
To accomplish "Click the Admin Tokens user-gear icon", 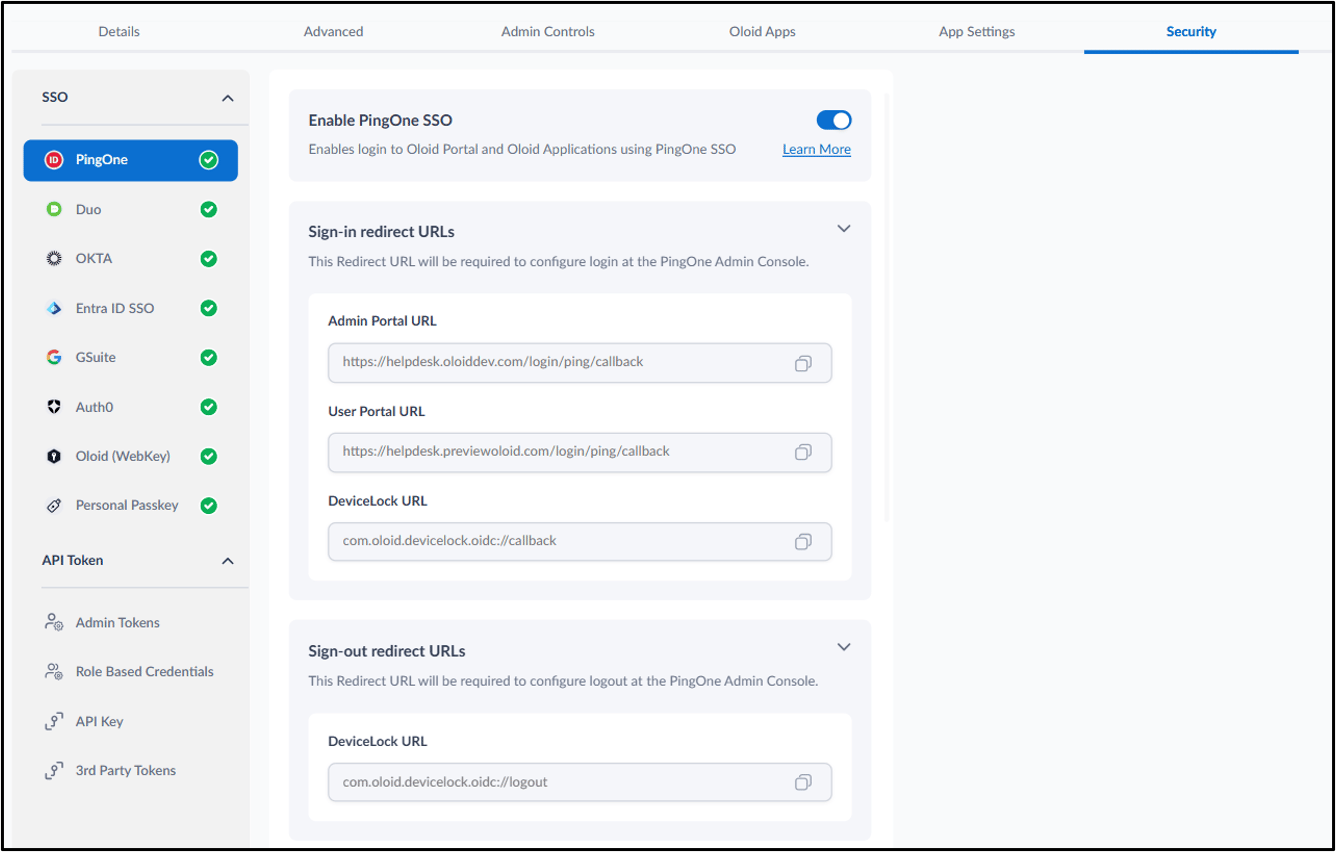I will click(x=54, y=622).
